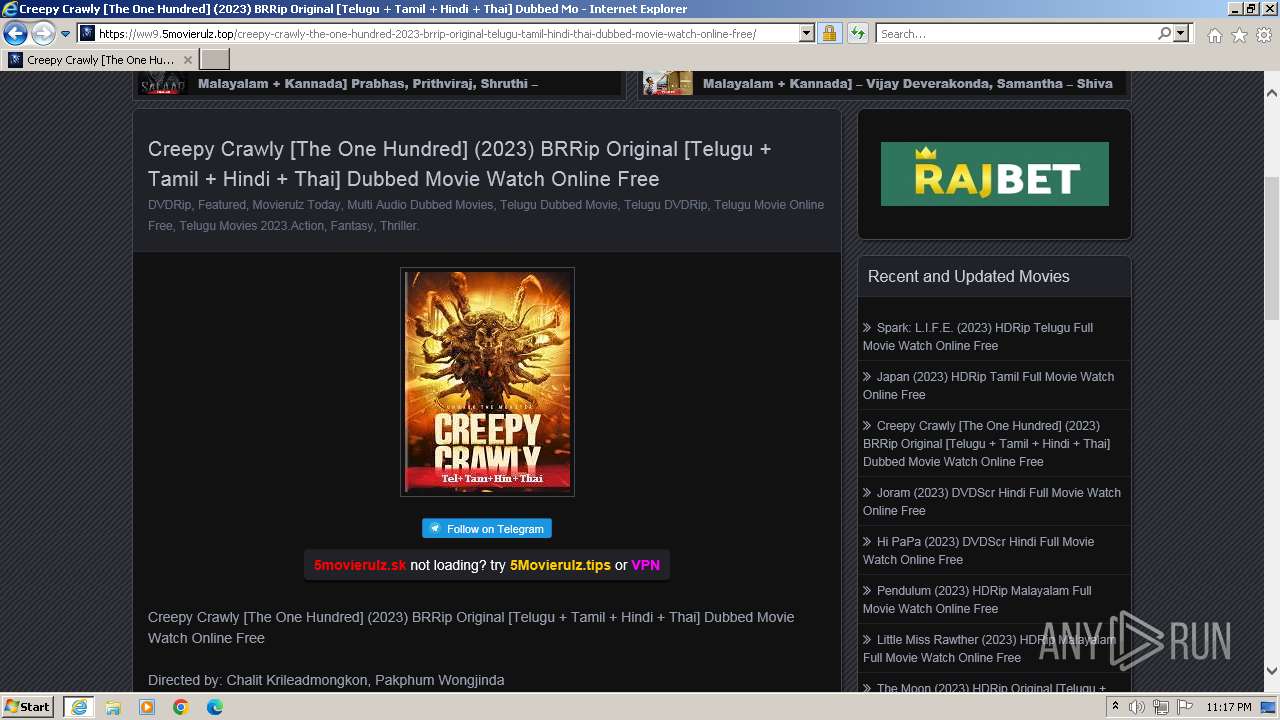
Task: Open Favorites star icon
Action: (1239, 35)
